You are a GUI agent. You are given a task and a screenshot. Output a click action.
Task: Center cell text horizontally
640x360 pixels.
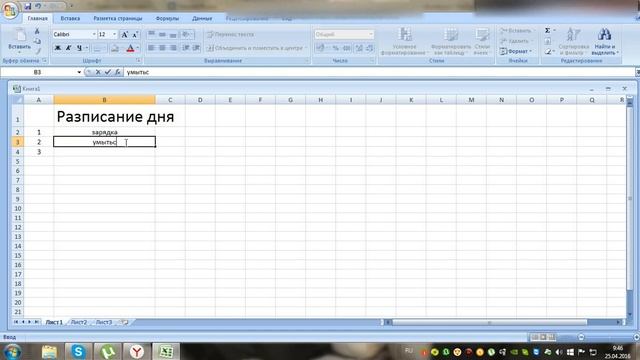(x=162, y=48)
